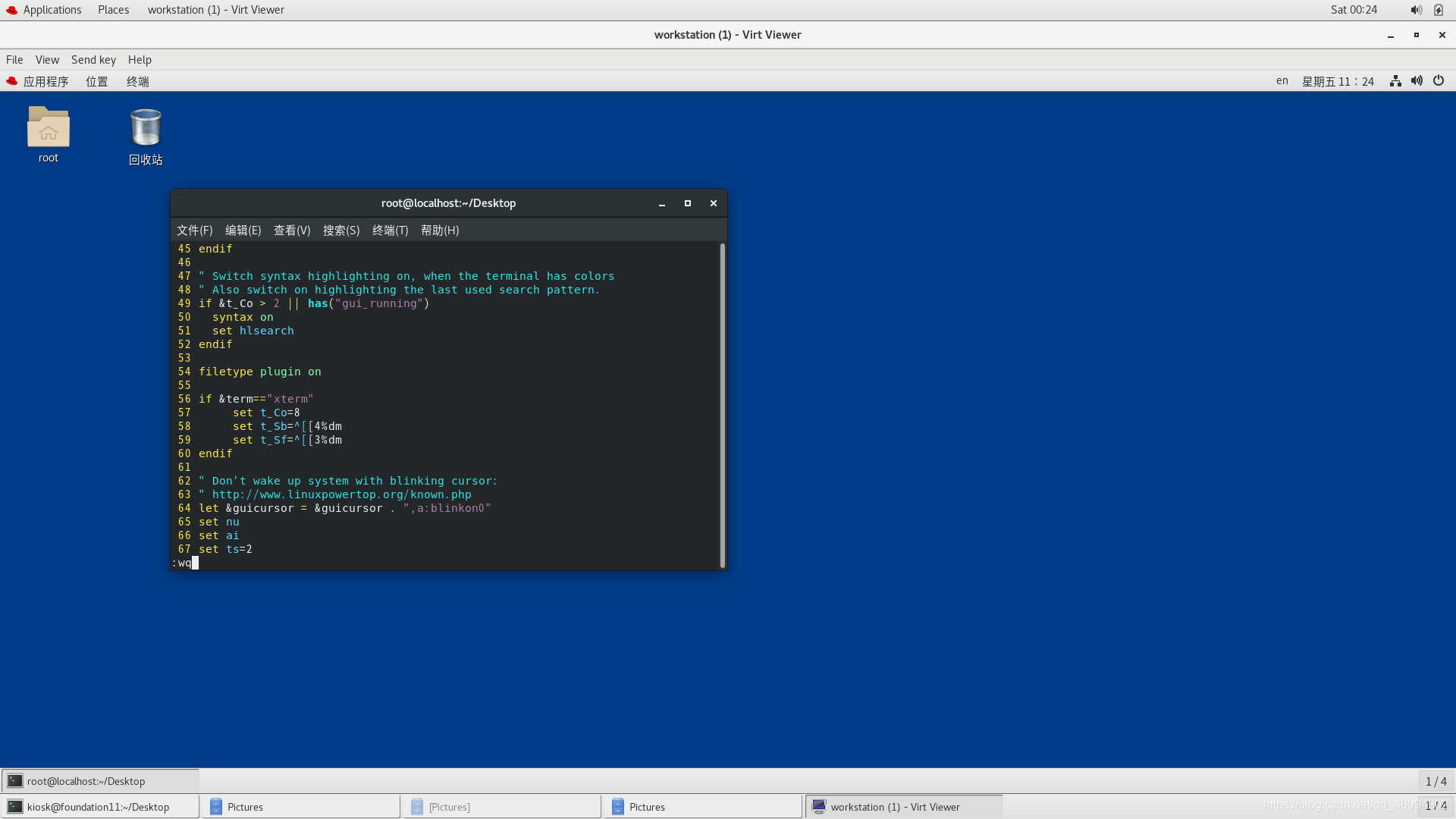
Task: Open Virt Viewer View menu
Action: 47,60
